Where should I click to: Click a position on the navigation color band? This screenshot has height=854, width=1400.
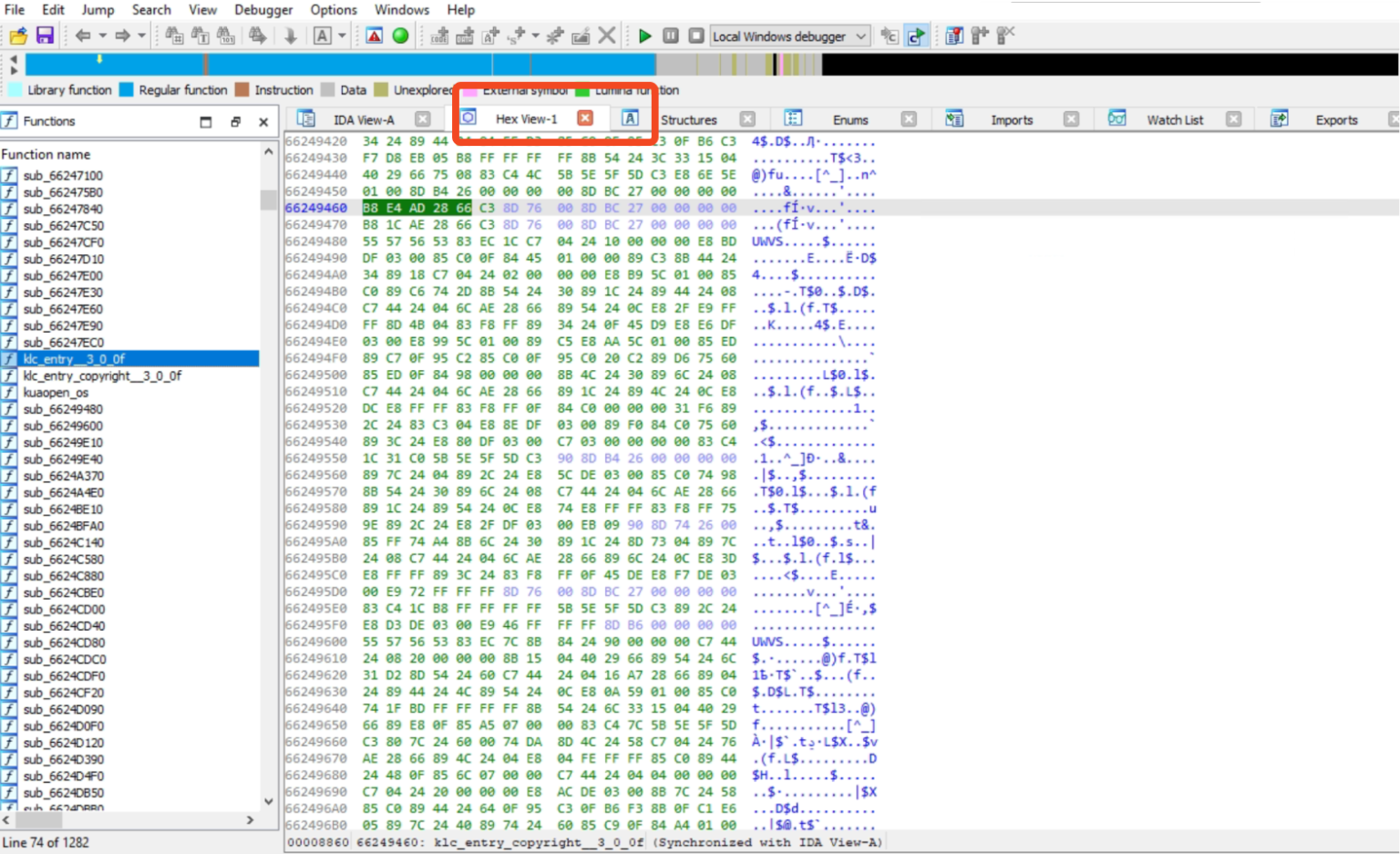[x=365, y=65]
